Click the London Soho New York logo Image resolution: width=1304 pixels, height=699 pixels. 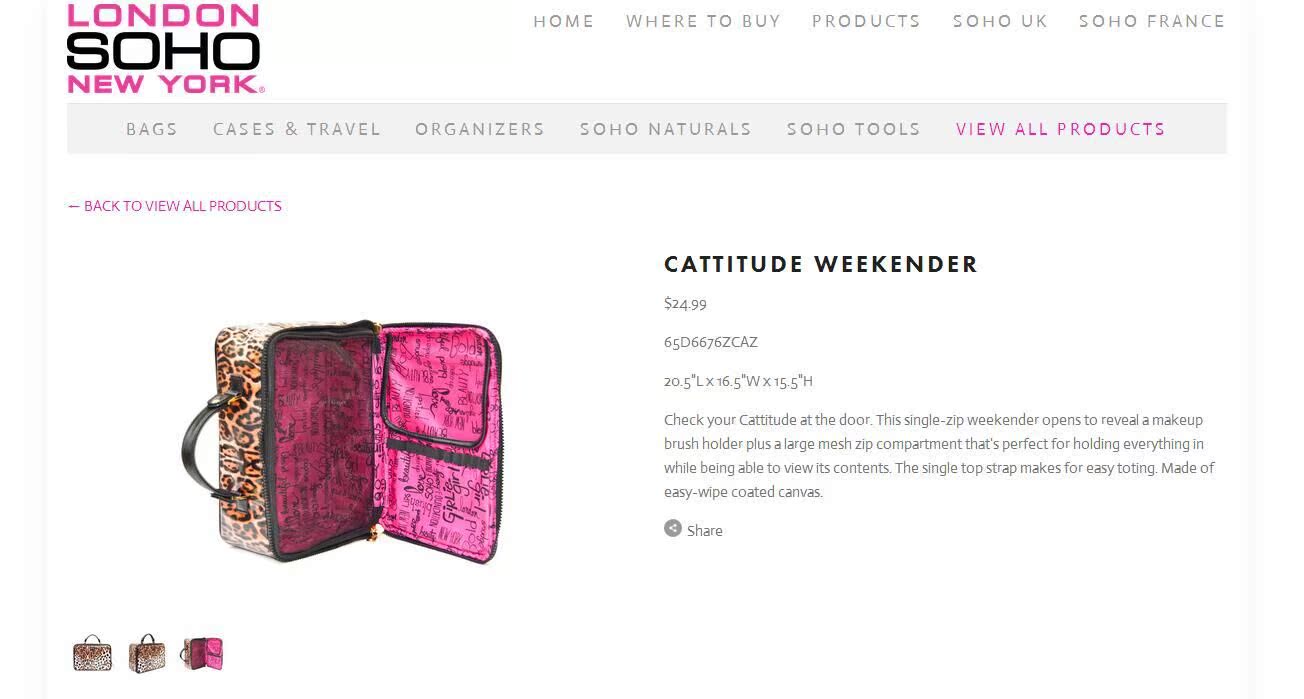165,49
